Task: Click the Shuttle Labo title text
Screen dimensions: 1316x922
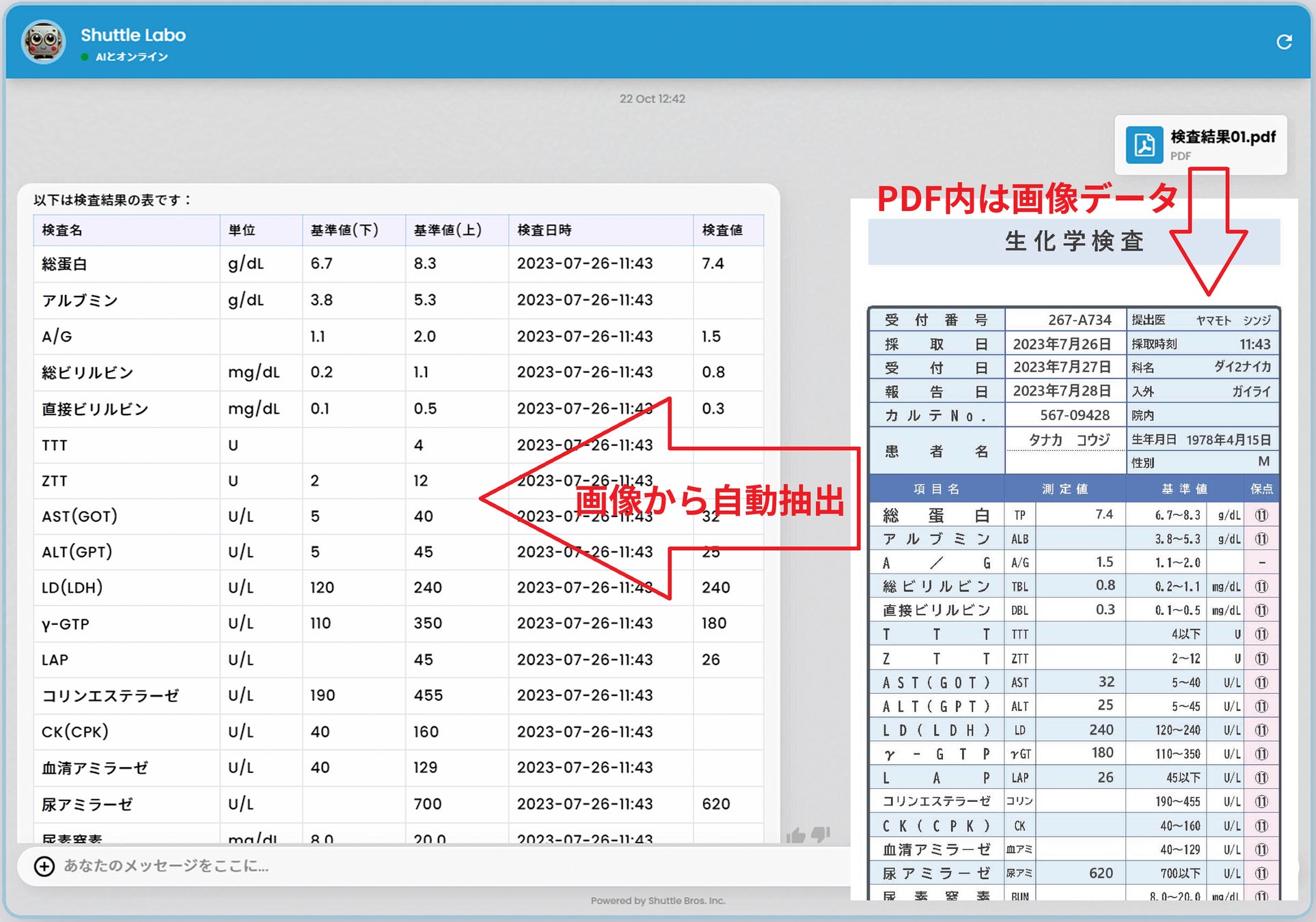Action: 133,35
